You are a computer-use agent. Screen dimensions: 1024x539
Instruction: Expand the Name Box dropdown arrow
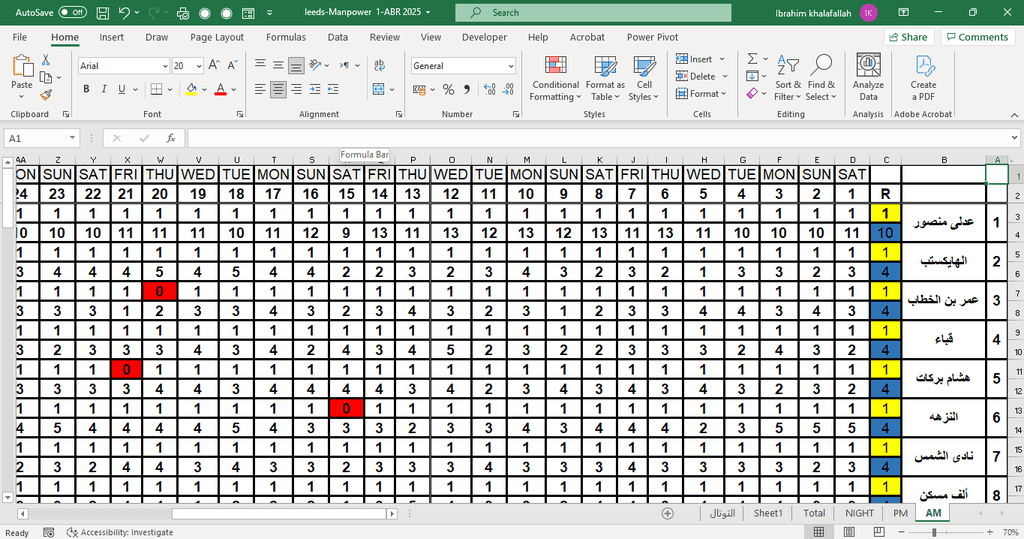73,138
